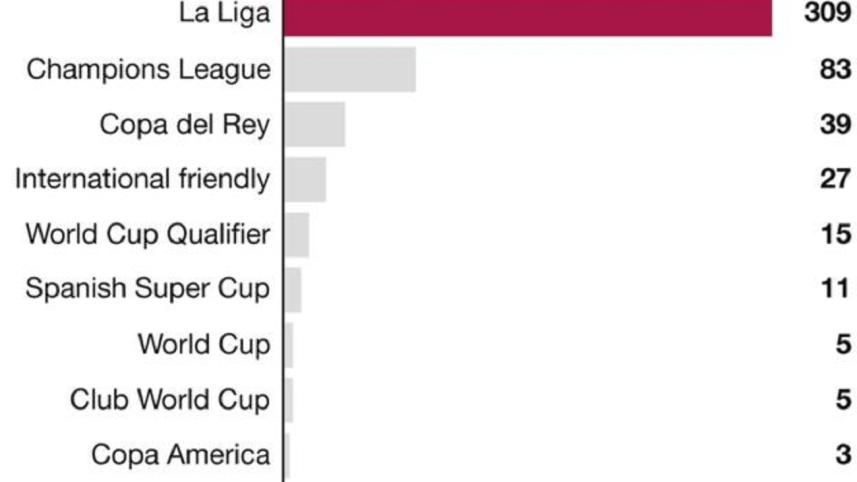This screenshot has width=857, height=482.
Task: Click the gray Champions League bar
Action: coord(350,70)
